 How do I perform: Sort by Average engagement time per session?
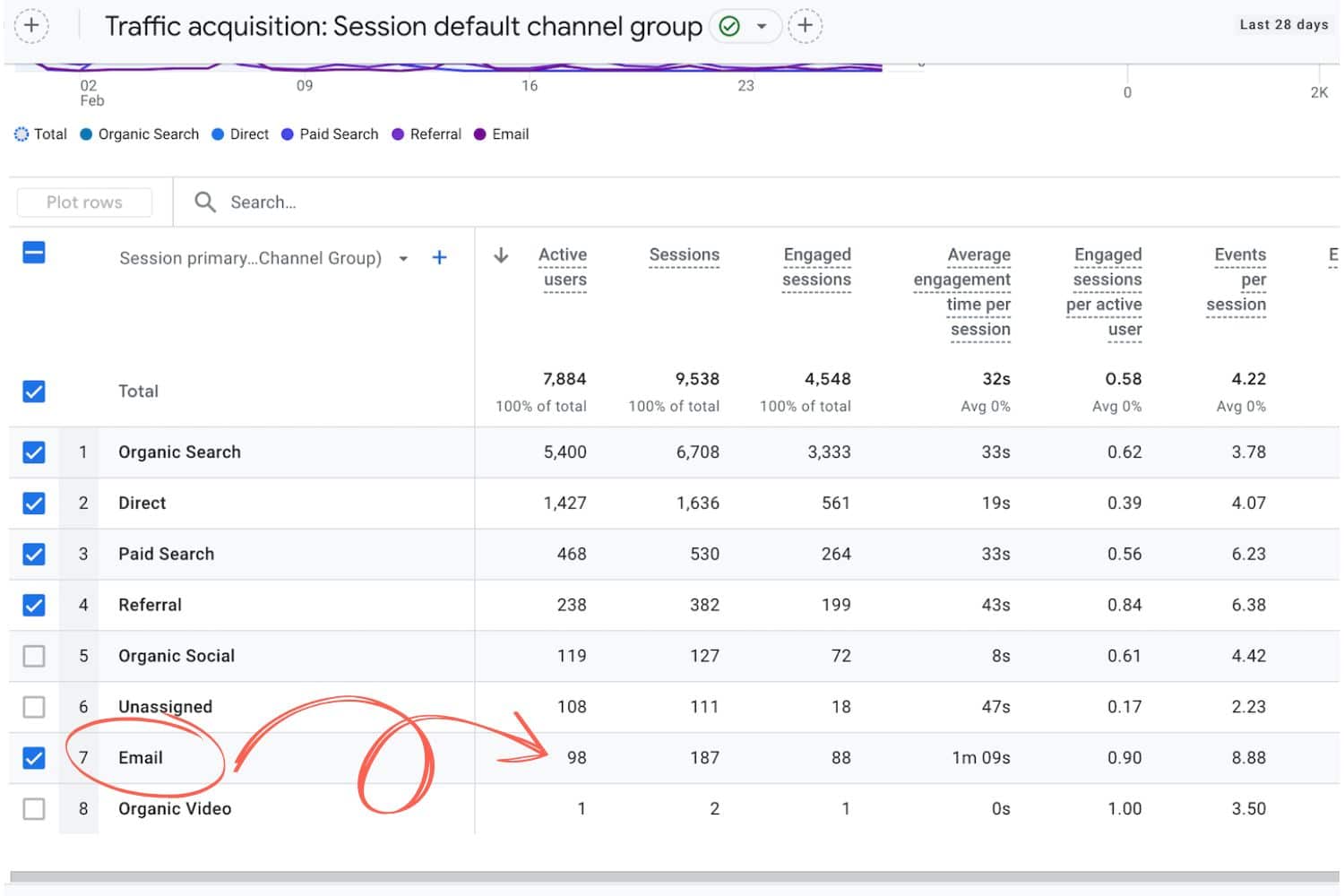[x=962, y=292]
